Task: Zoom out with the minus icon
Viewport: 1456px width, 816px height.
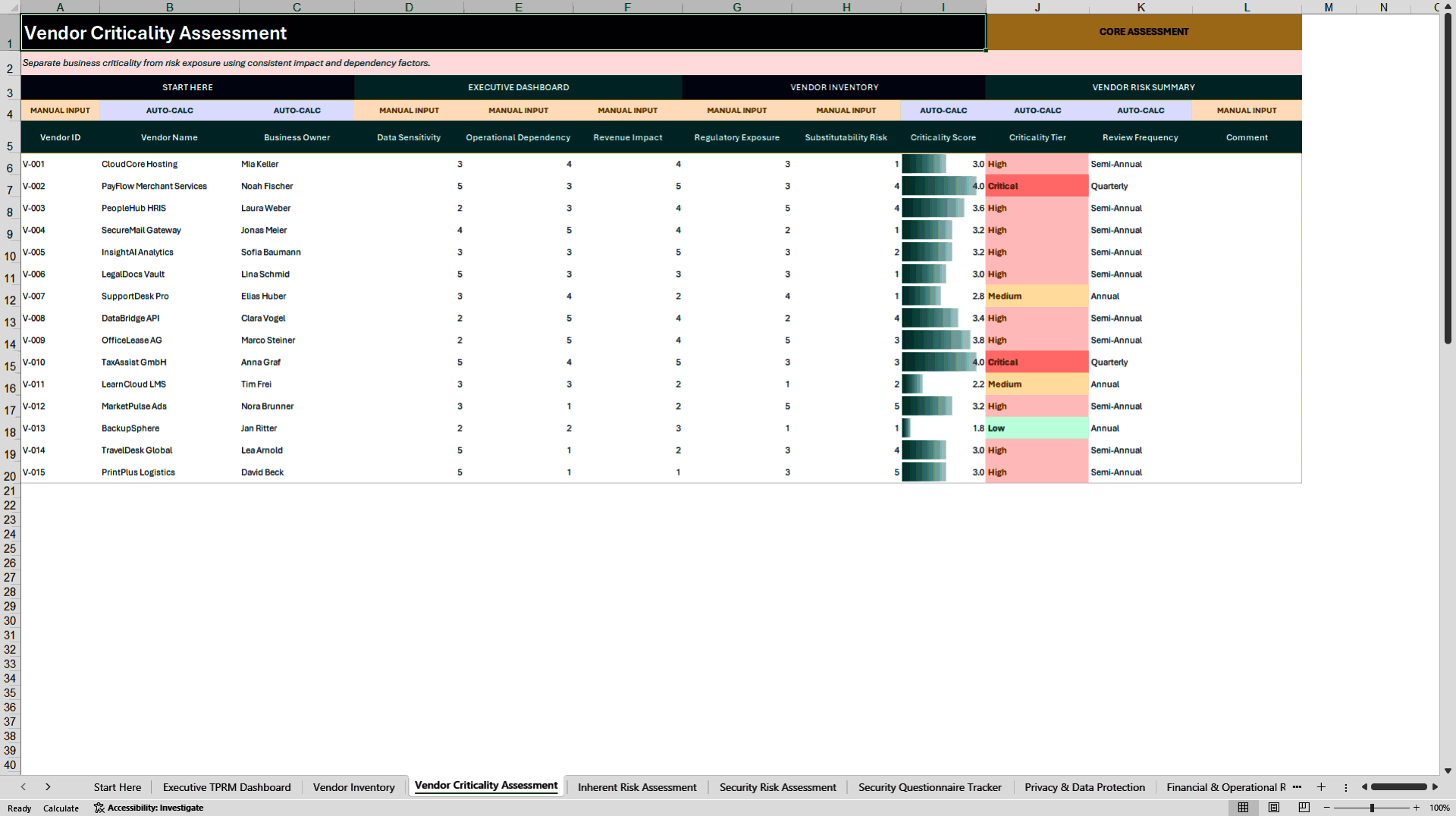Action: (1327, 808)
